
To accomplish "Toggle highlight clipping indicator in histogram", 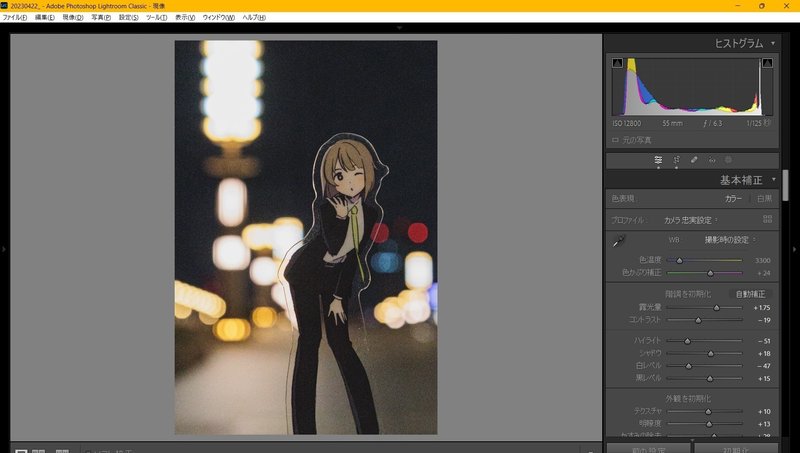I will (767, 63).
